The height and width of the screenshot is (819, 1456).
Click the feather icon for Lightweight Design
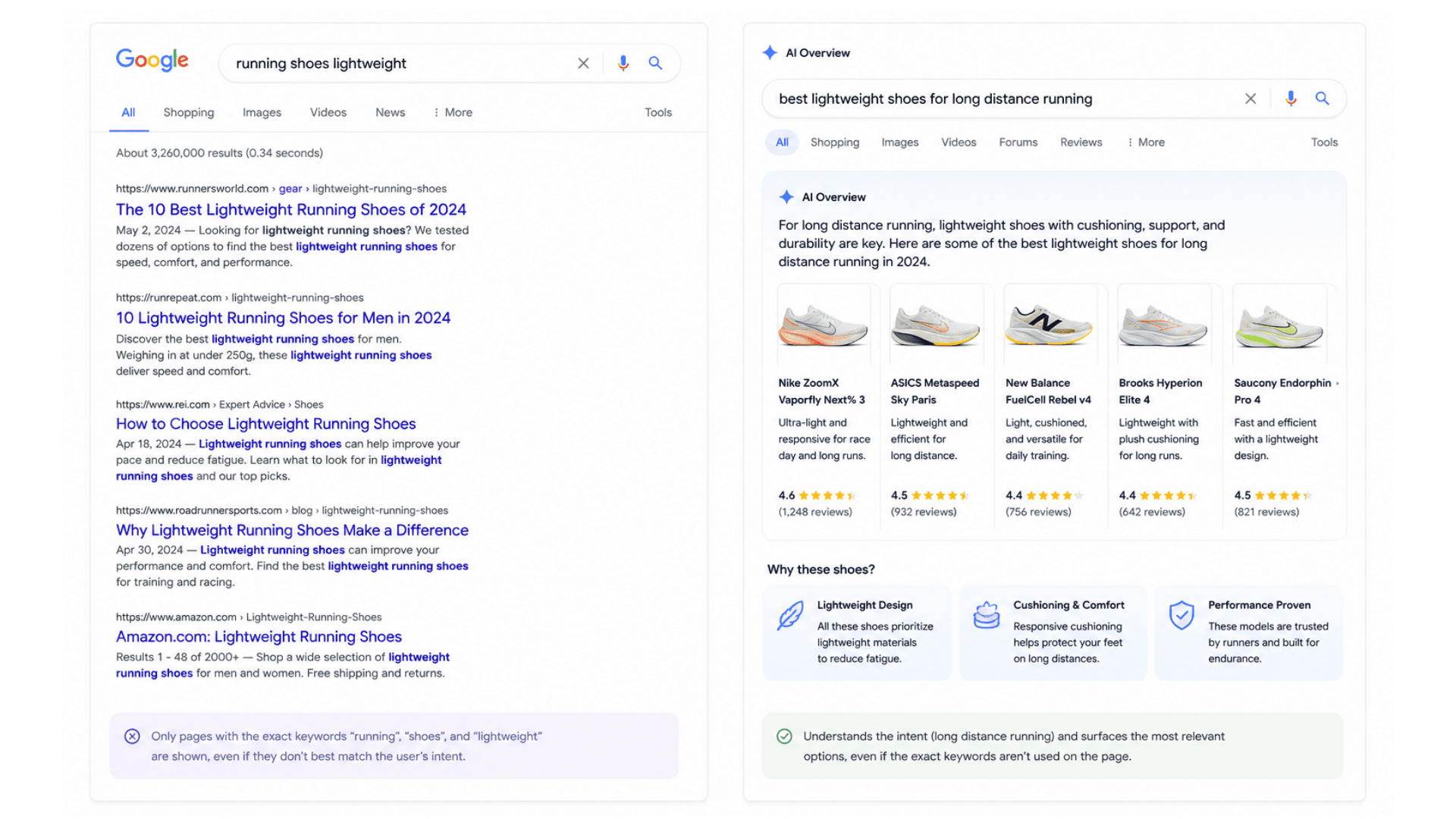[x=790, y=615]
